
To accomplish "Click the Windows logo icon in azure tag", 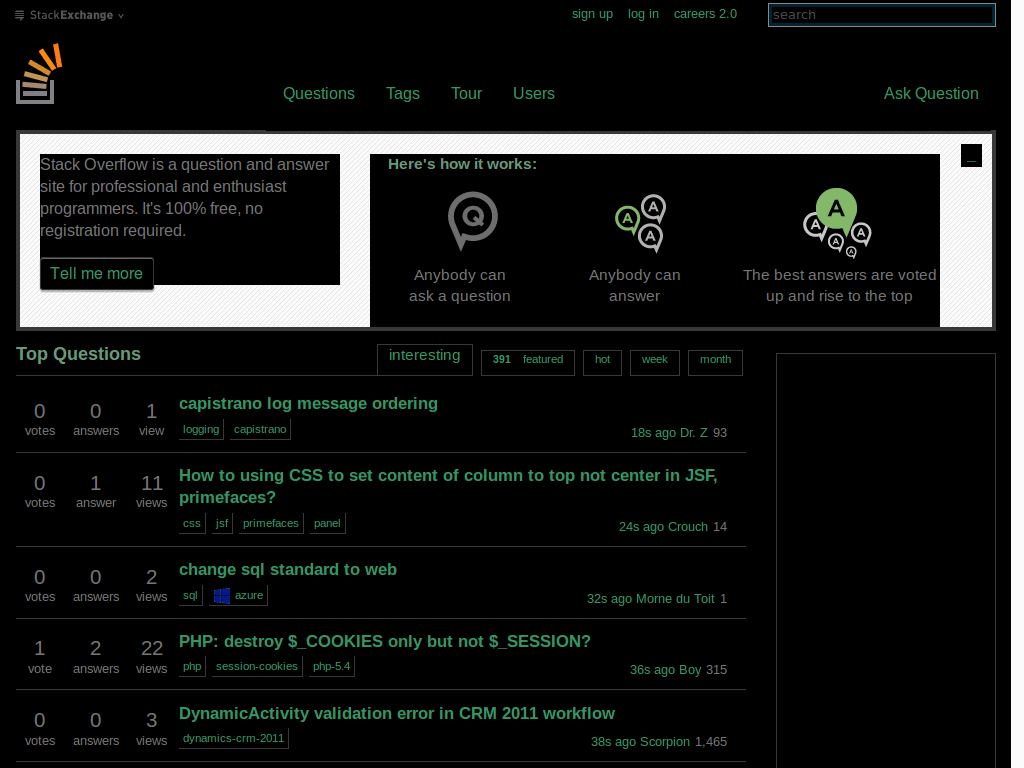I will pyautogui.click(x=222, y=596).
